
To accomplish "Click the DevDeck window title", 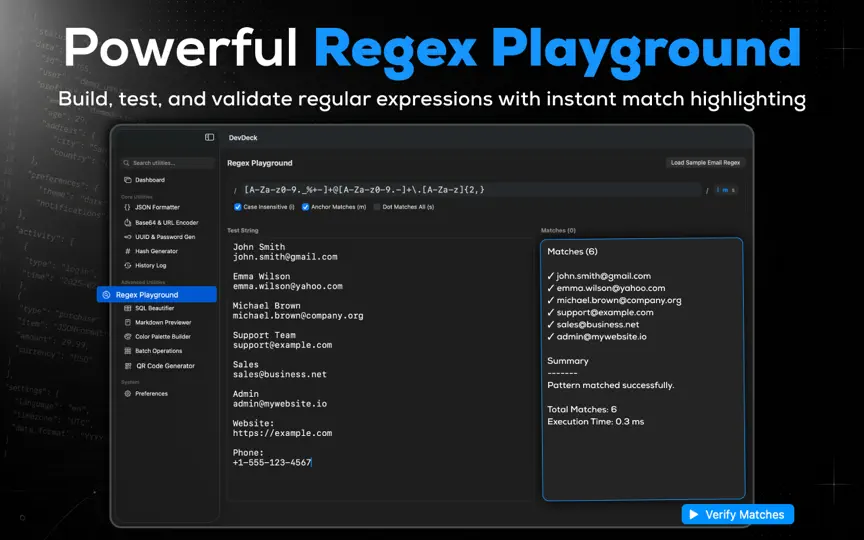I will tap(243, 138).
